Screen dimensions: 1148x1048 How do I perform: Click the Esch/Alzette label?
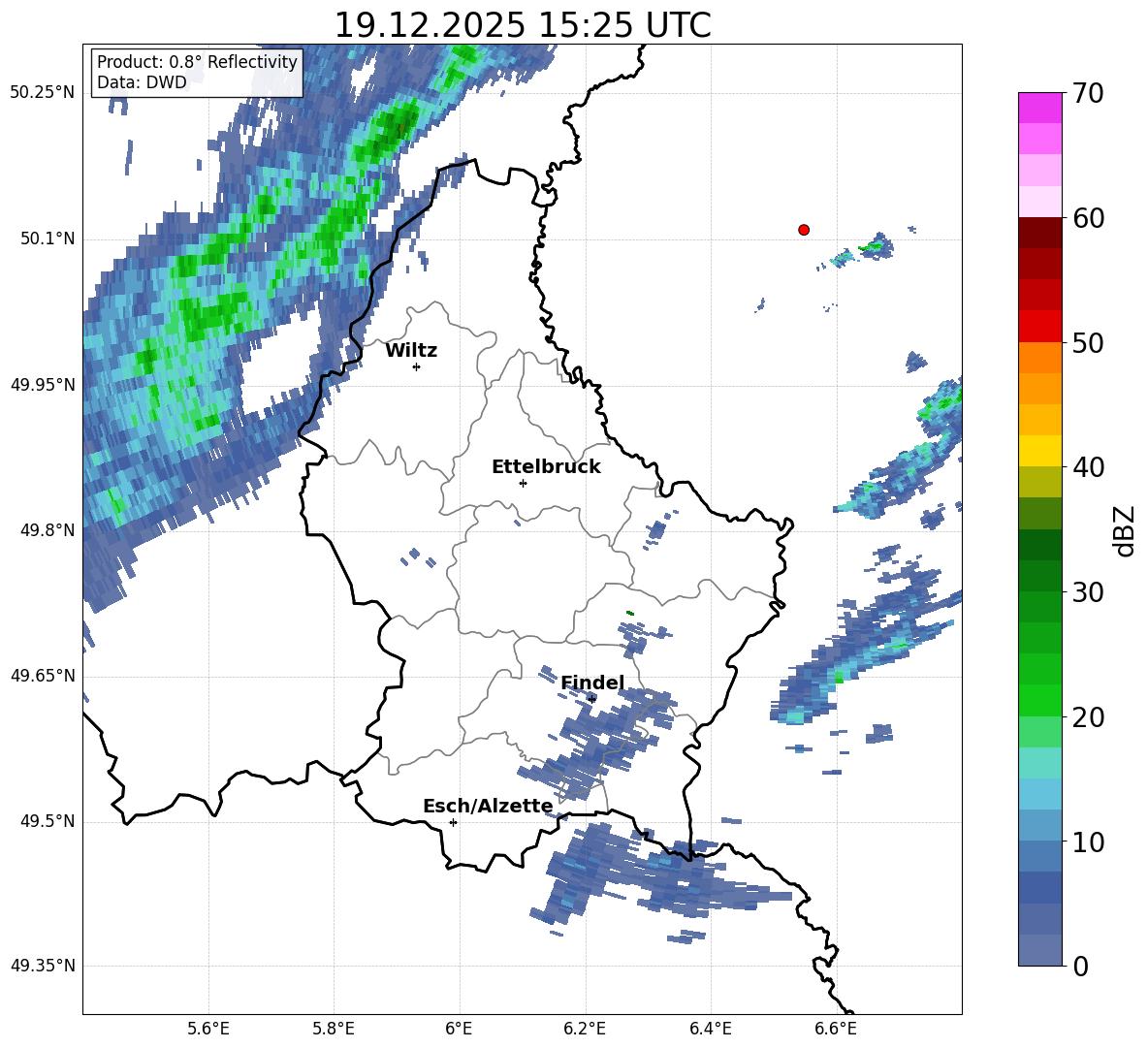coord(488,806)
